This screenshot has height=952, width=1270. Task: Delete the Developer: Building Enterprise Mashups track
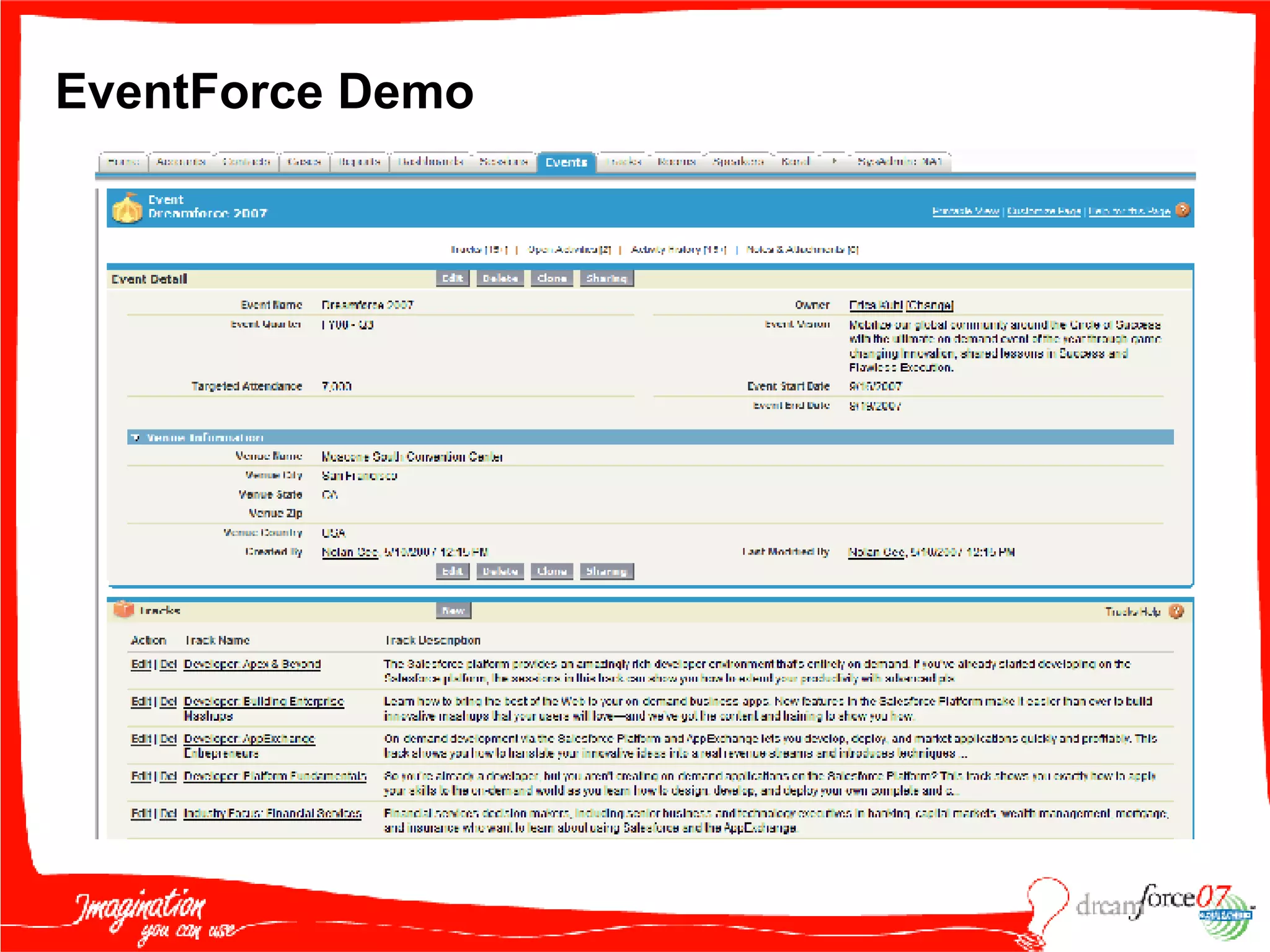pyautogui.click(x=168, y=702)
